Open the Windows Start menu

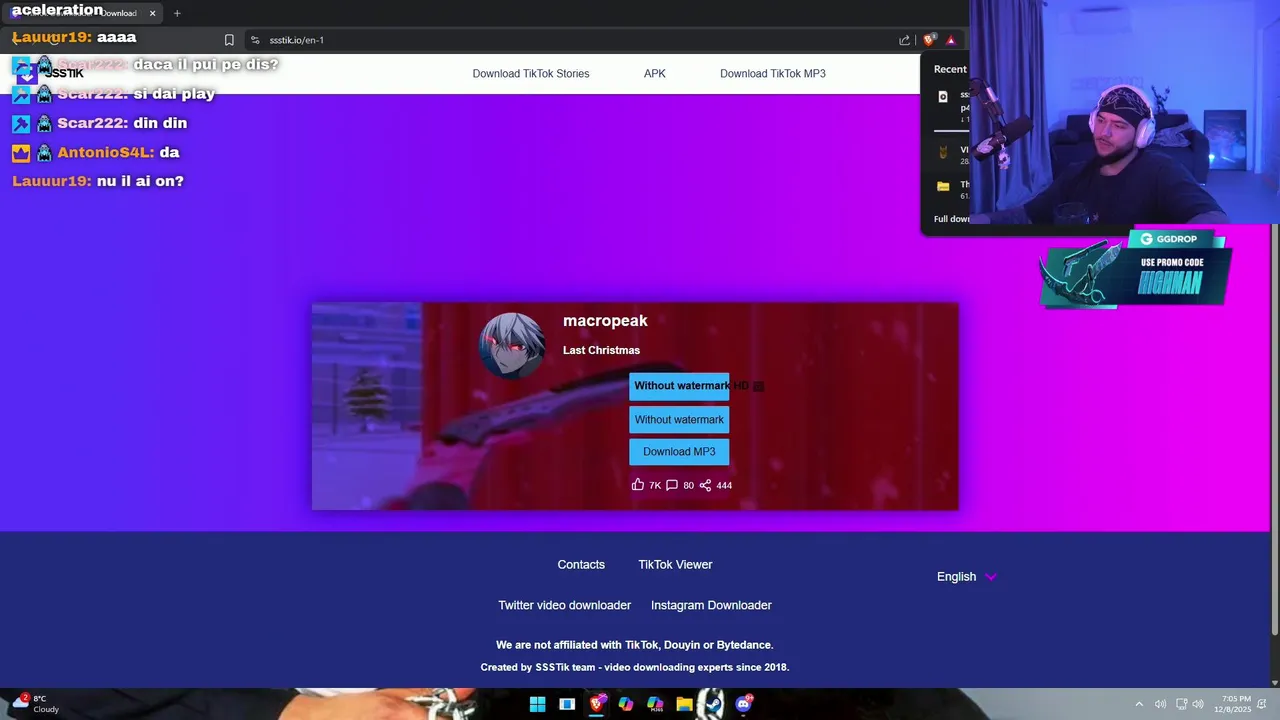(x=537, y=704)
